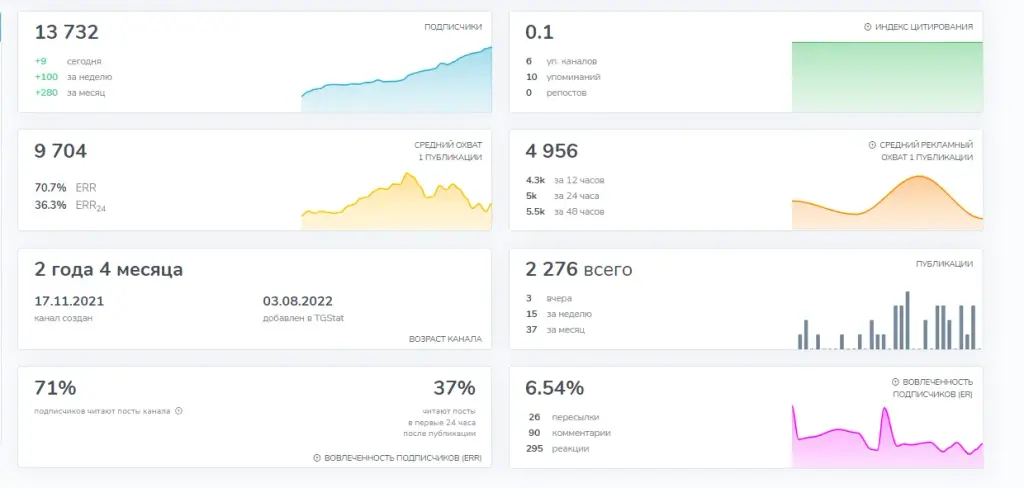Click info icon beside СРЕДНИЙ РЕКЛАМНЫЙ ОХВАТ
The width and height of the screenshot is (1024, 488).
872,145
